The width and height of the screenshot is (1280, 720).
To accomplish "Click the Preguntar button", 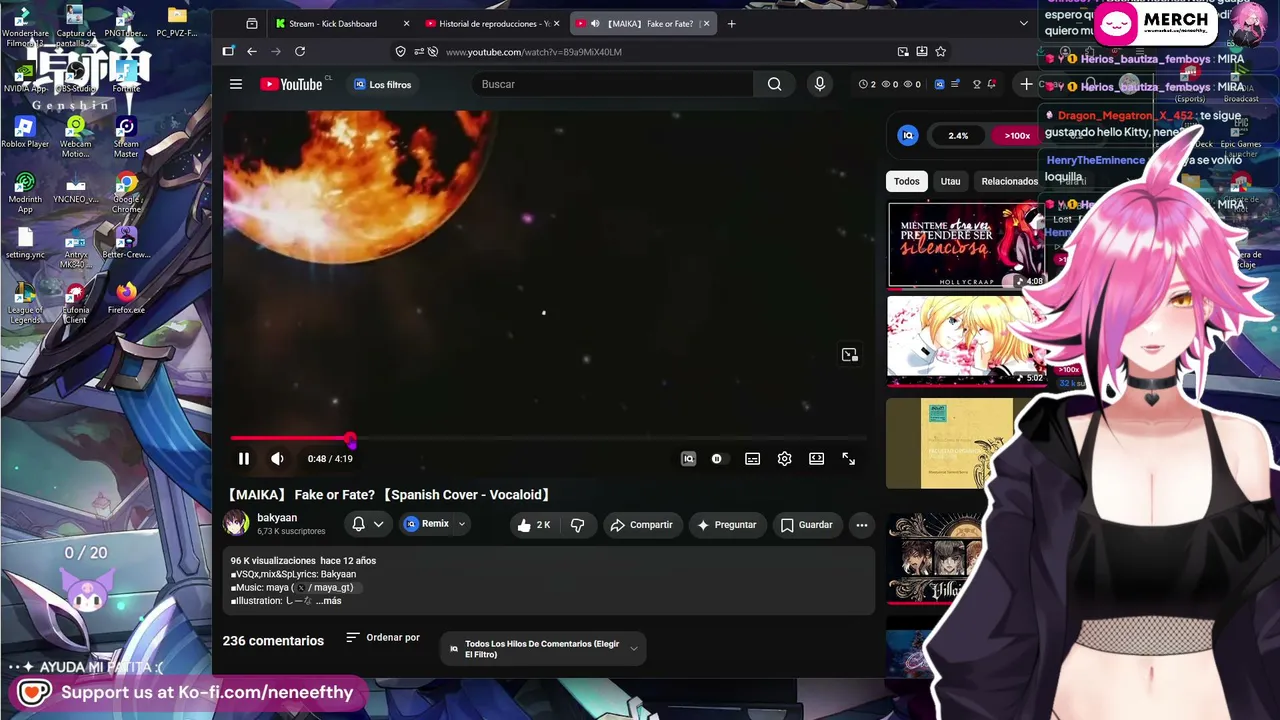I will pyautogui.click(x=727, y=524).
